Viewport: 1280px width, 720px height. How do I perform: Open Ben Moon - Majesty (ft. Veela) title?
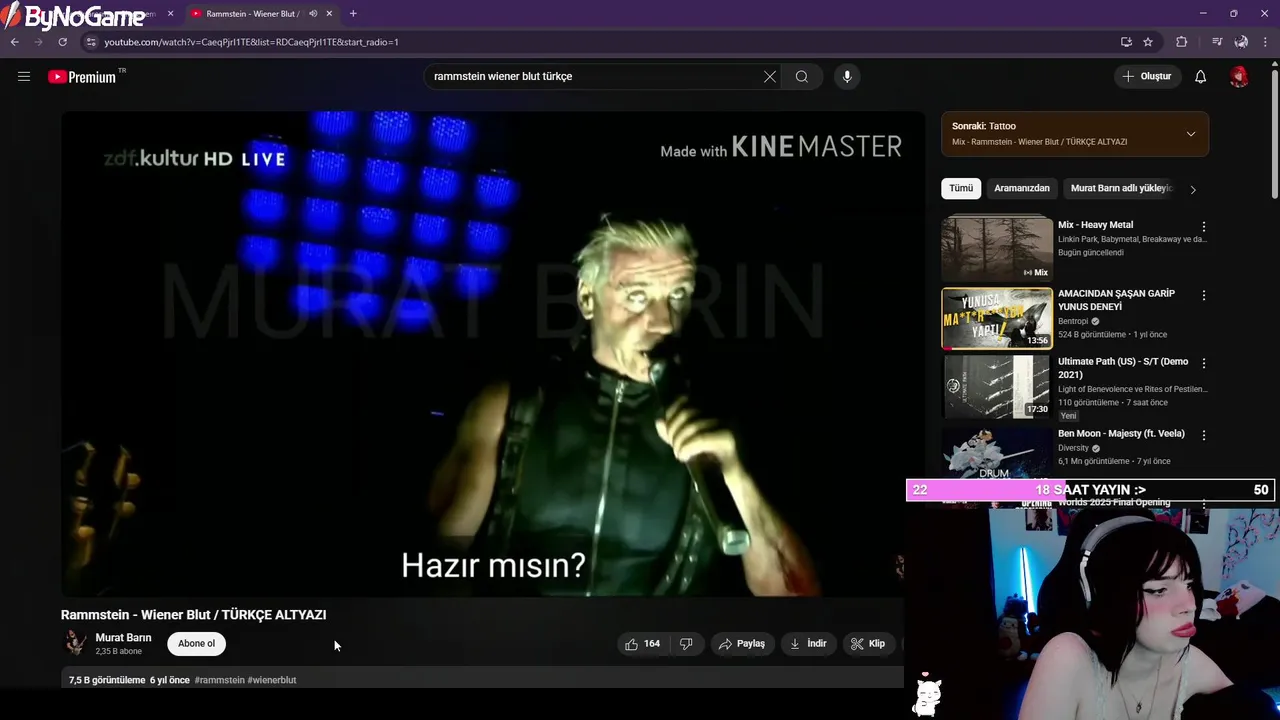(1121, 434)
